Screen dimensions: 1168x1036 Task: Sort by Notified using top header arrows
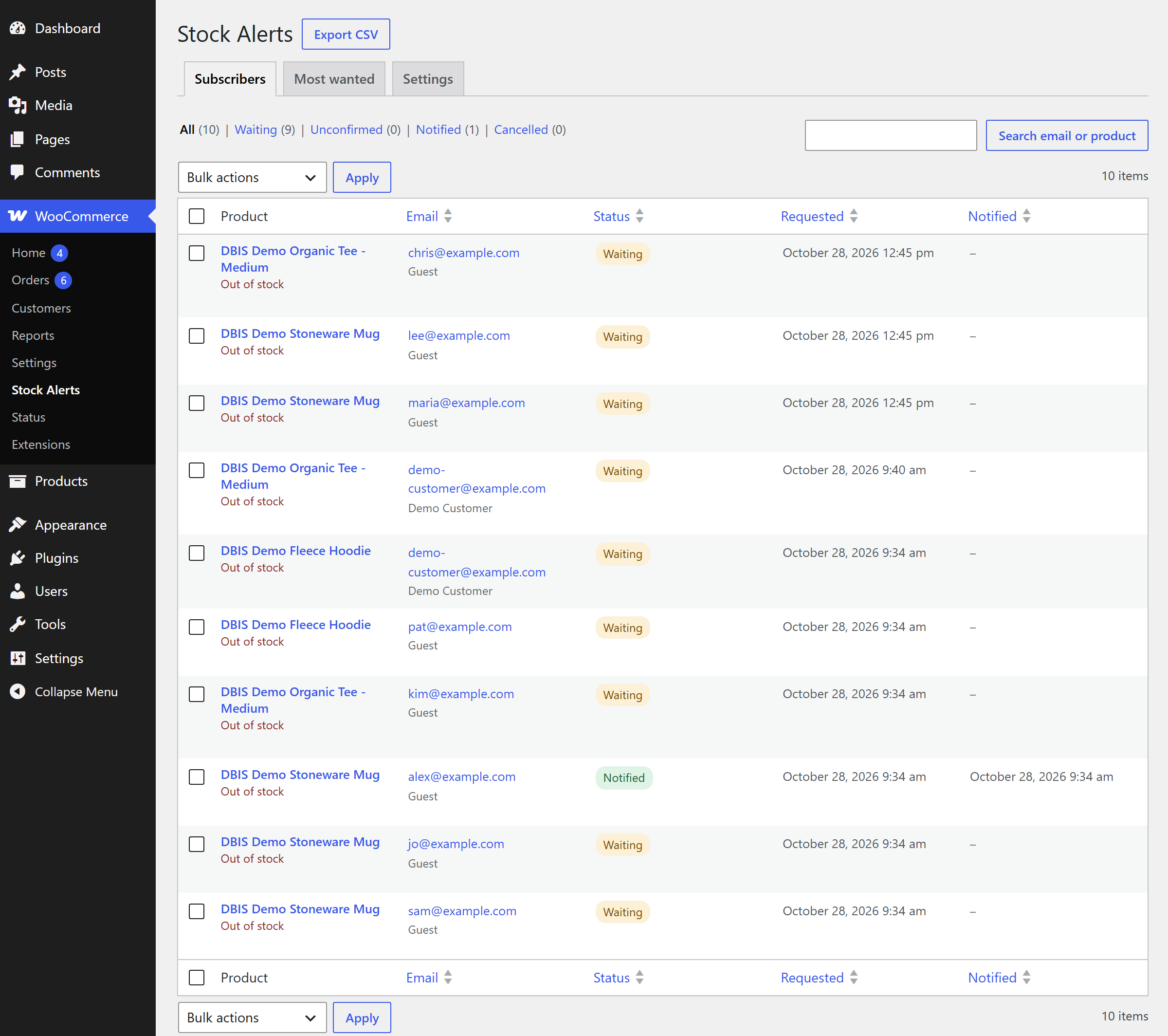[1027, 216]
